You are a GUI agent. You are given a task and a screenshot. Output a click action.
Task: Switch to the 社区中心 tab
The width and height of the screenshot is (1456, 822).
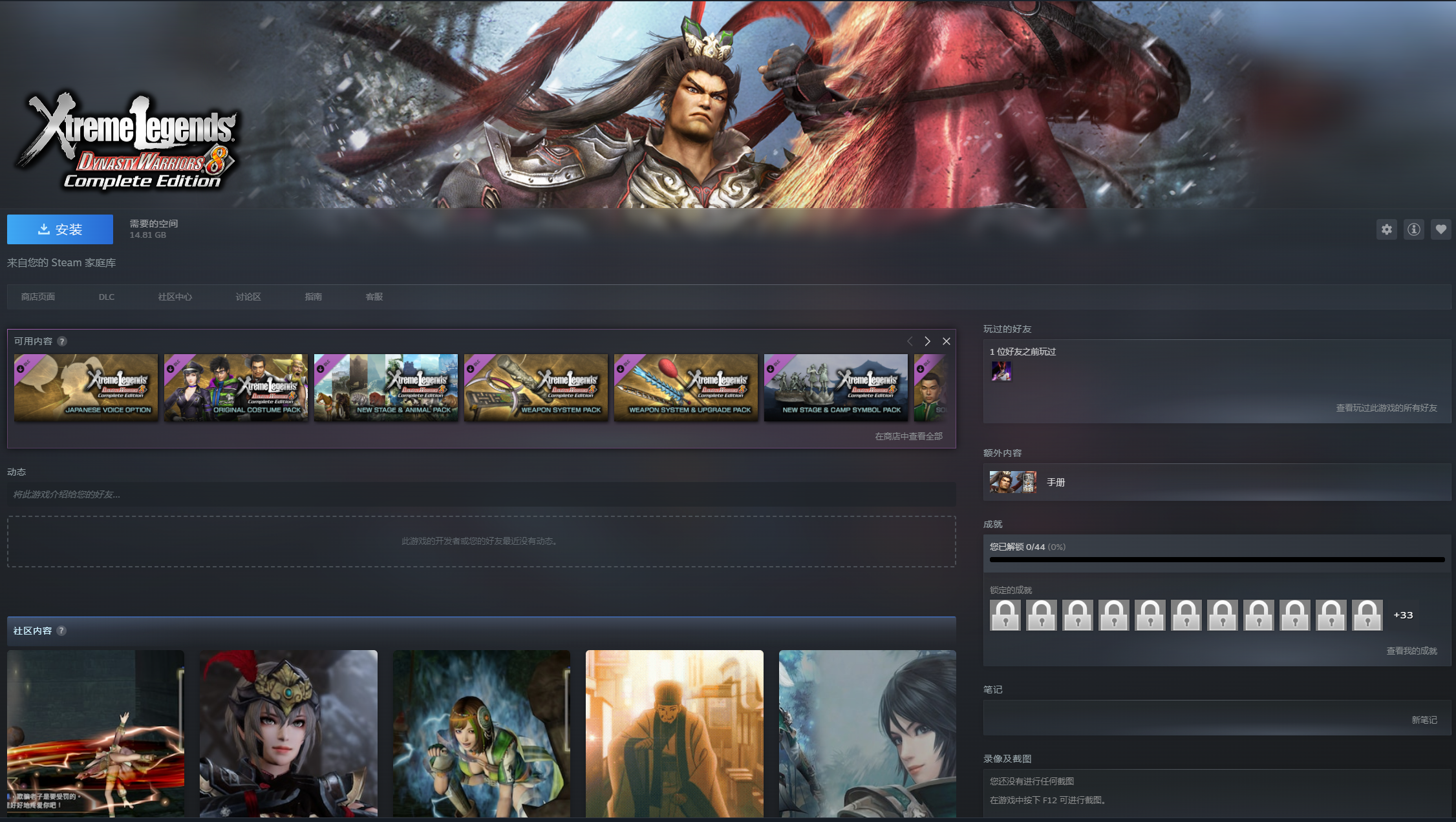pyautogui.click(x=175, y=297)
